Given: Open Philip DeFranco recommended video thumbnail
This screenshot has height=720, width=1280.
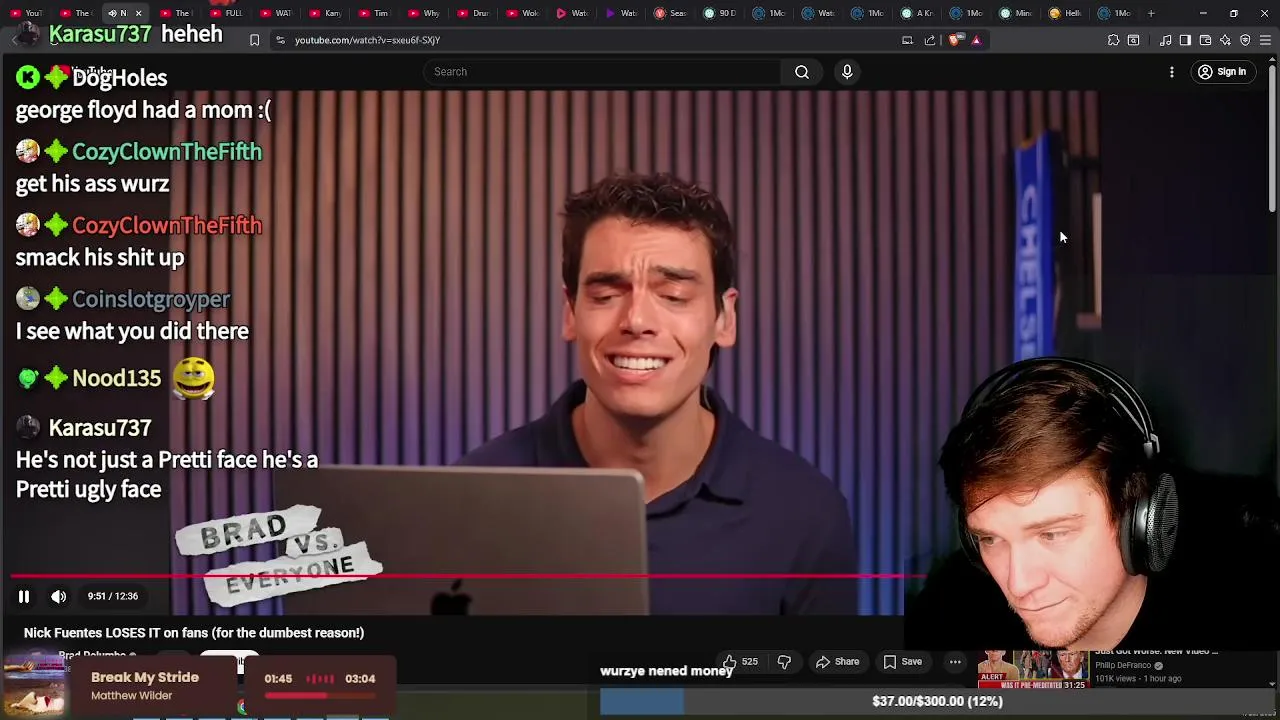Looking at the screenshot, I should [1032, 669].
